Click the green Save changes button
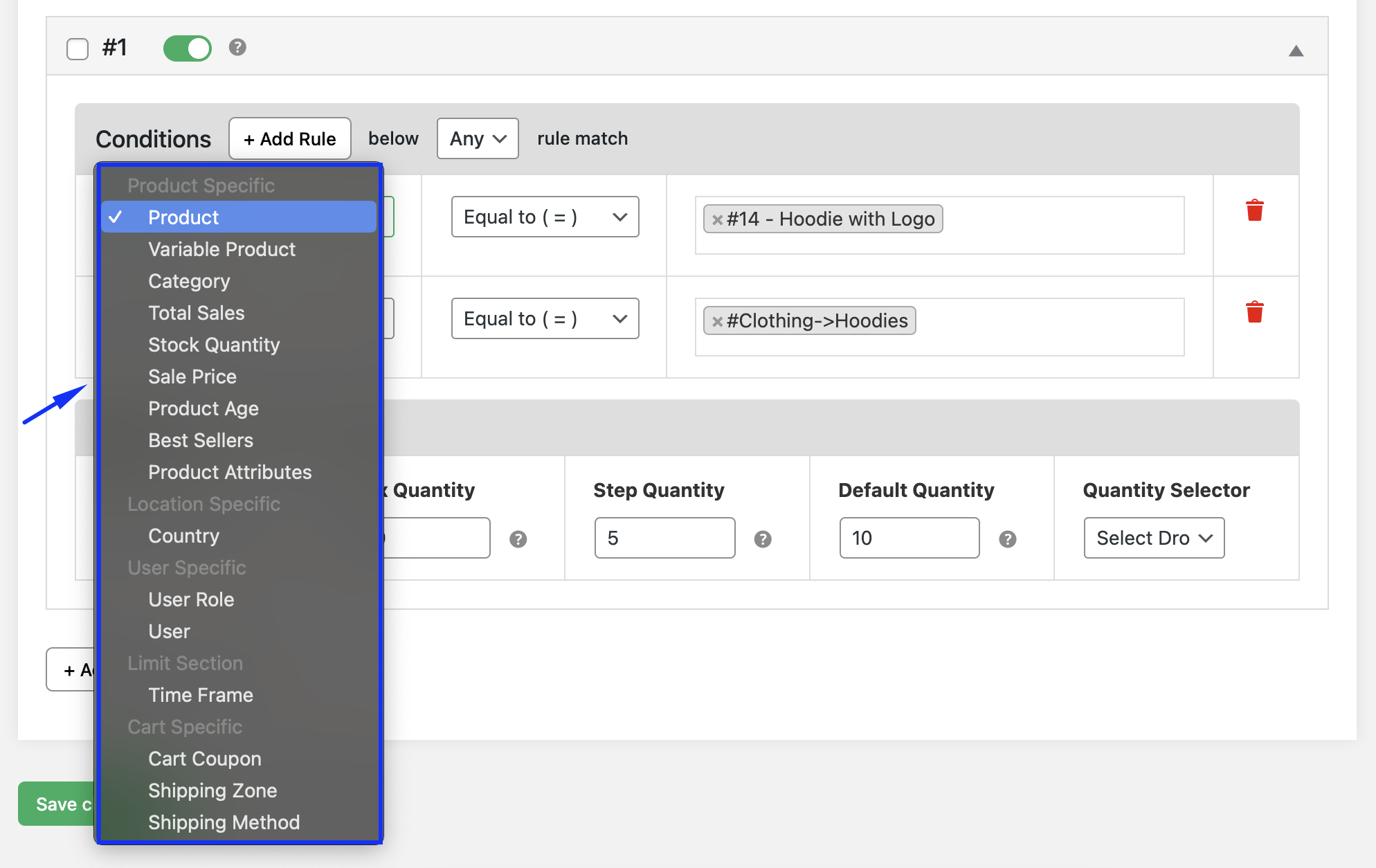This screenshot has width=1376, height=868. tap(57, 804)
